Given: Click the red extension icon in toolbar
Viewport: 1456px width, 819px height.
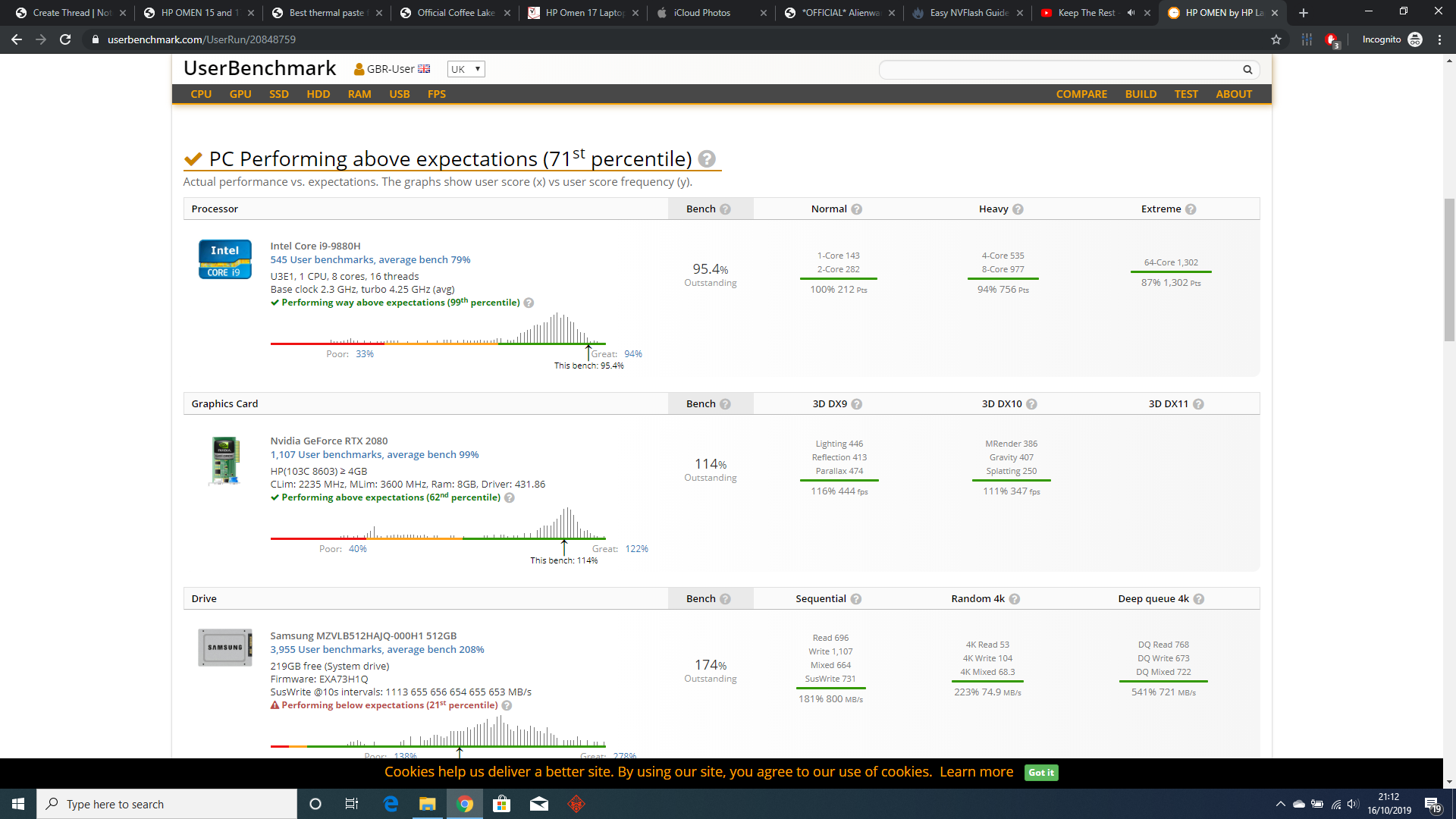Looking at the screenshot, I should tap(1332, 40).
